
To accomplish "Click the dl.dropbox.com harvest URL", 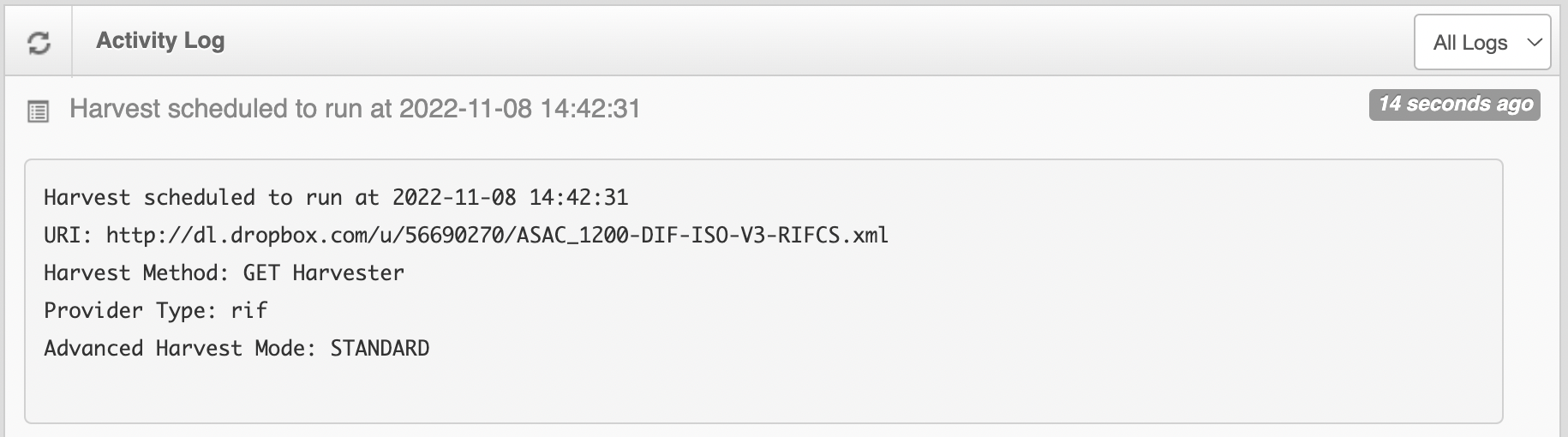I will pyautogui.click(x=497, y=235).
